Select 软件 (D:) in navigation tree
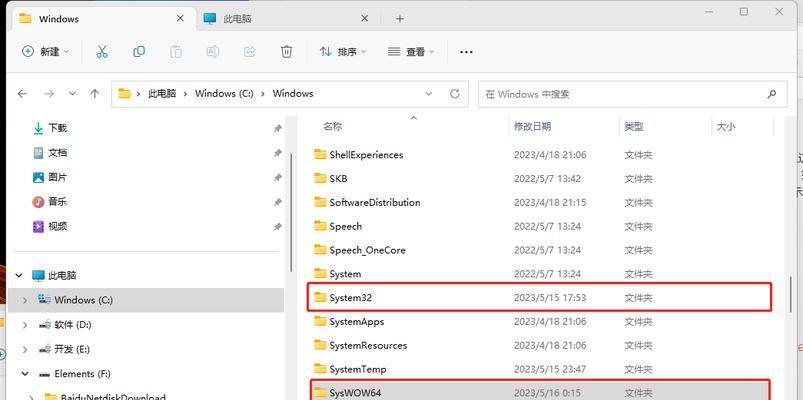Image resolution: width=803 pixels, height=400 pixels. 73,325
